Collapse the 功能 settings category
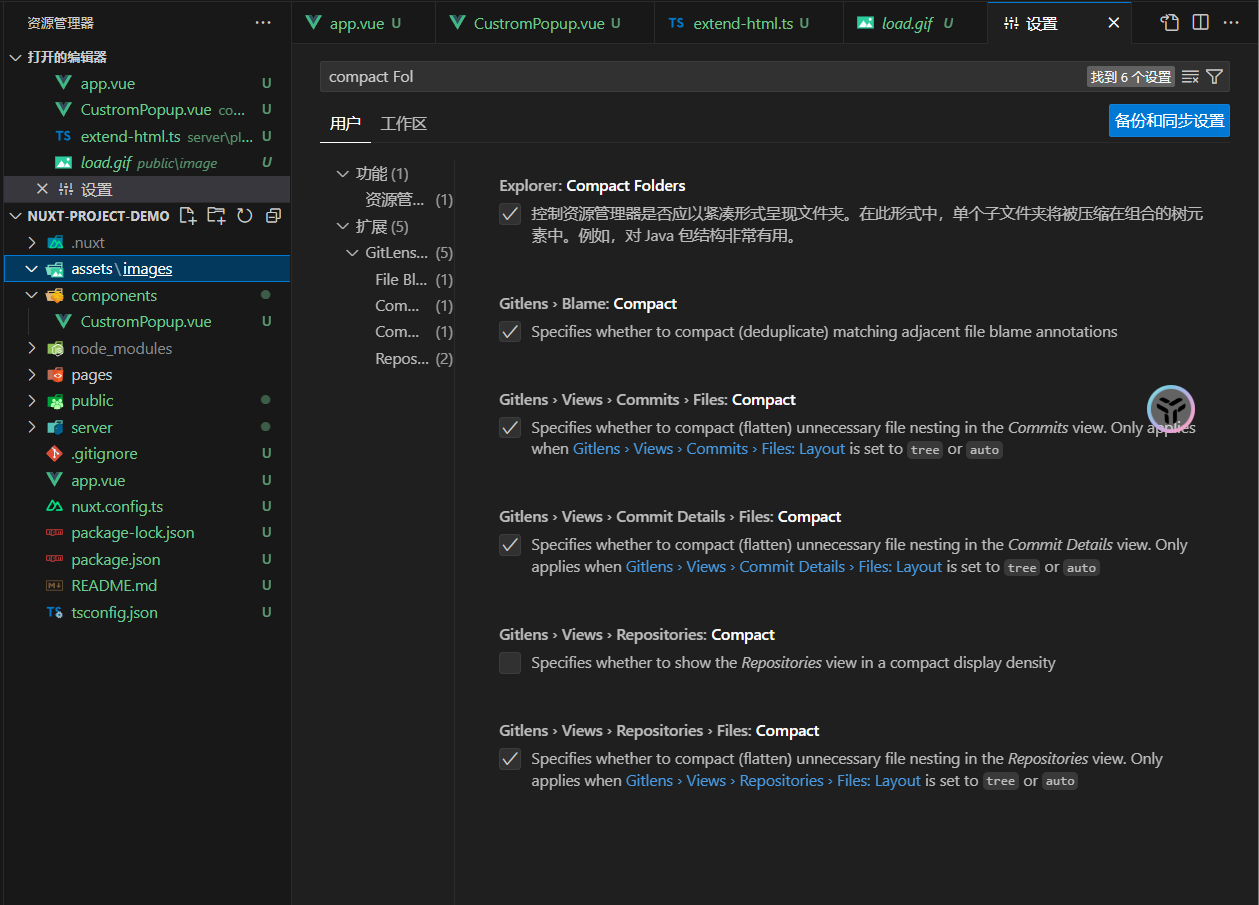This screenshot has width=1259, height=905. 343,174
